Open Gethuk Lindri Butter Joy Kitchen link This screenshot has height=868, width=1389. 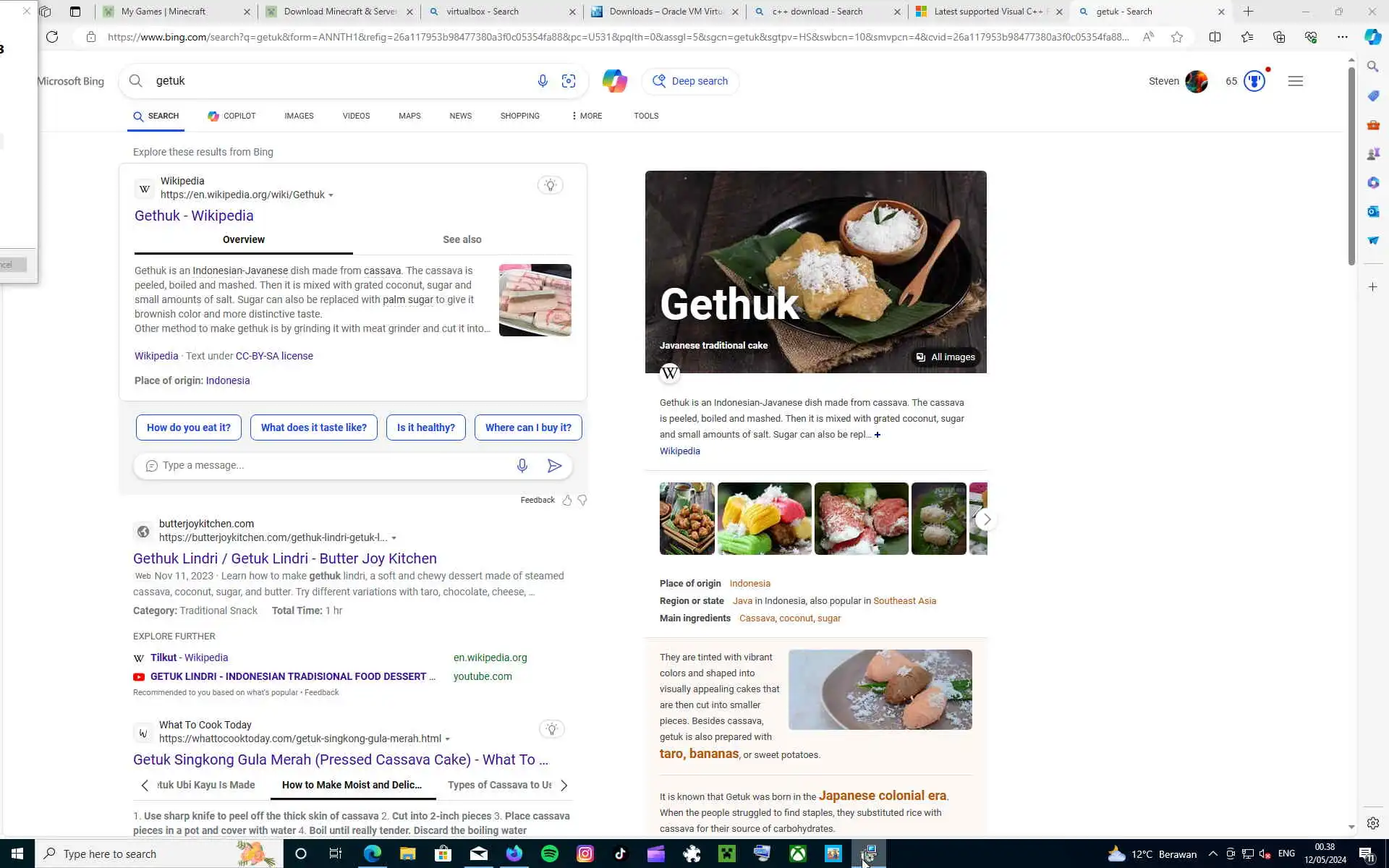point(284,558)
